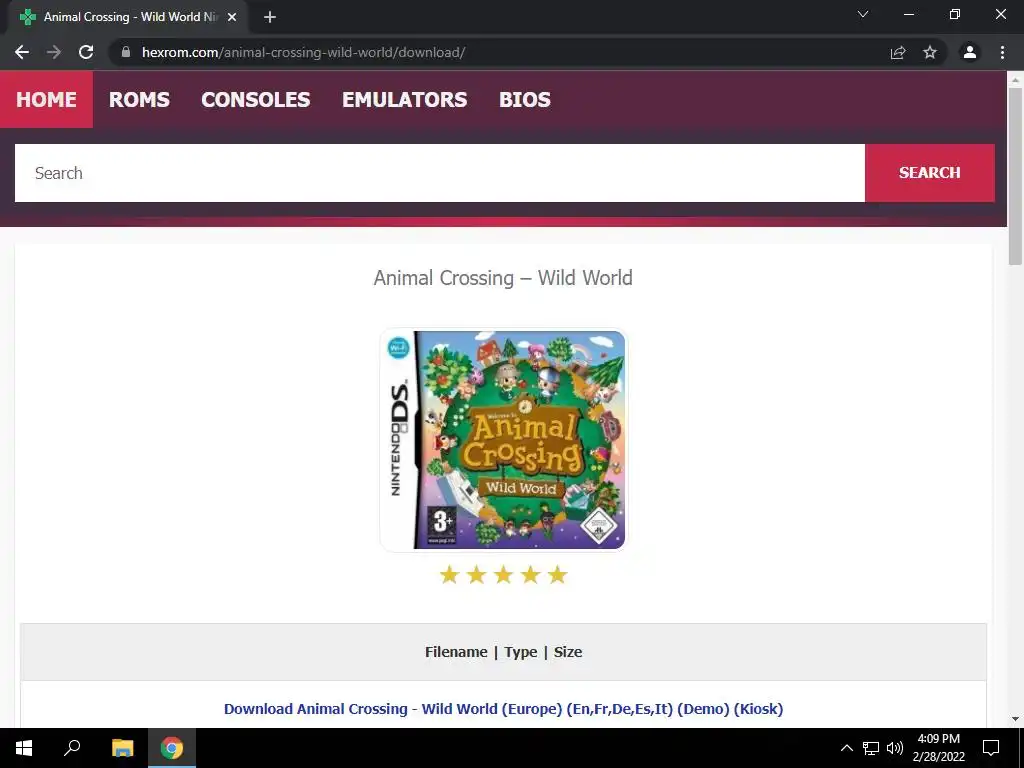Open a new tab with plus

270,17
